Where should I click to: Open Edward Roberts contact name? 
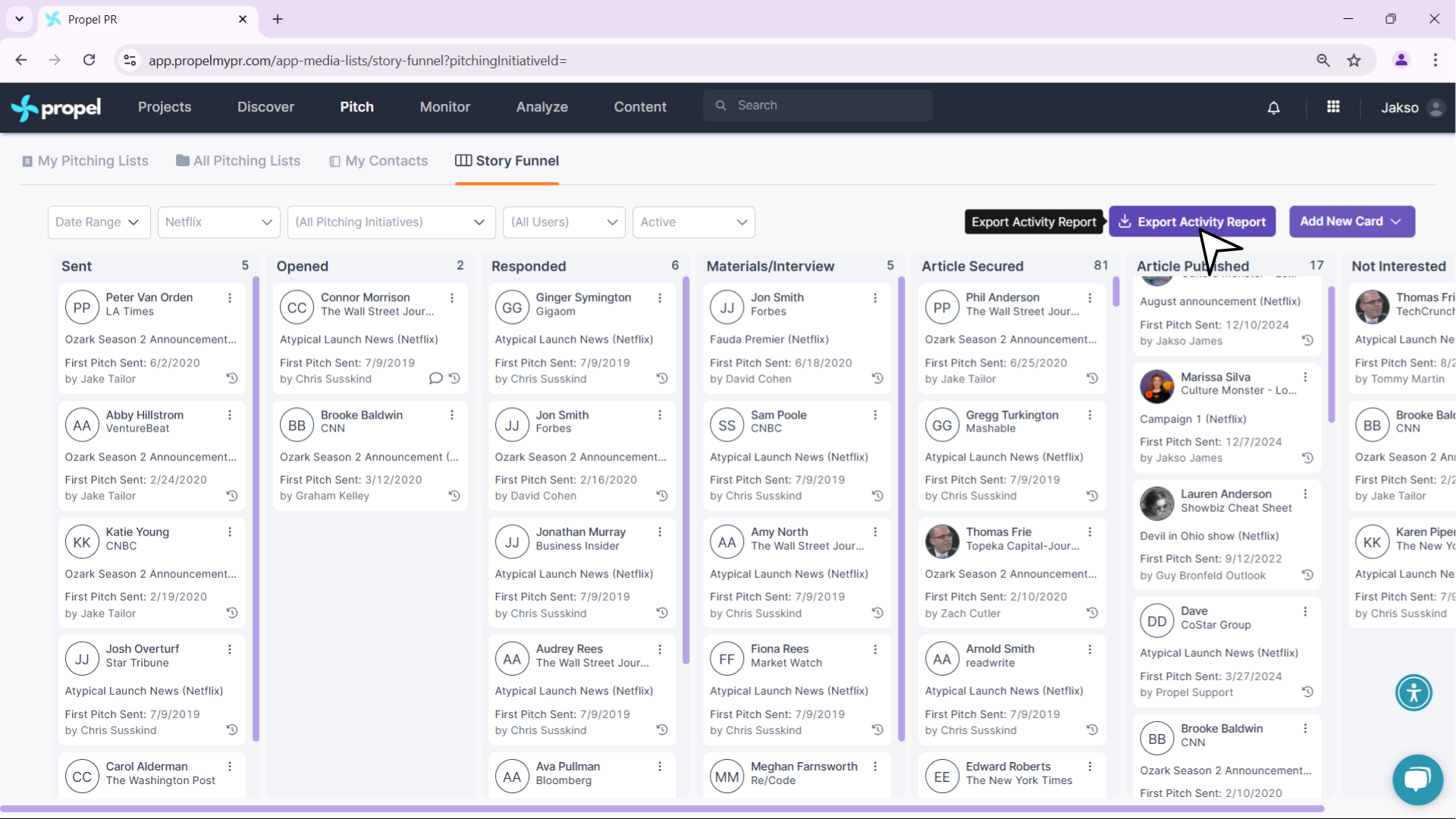(x=1008, y=767)
